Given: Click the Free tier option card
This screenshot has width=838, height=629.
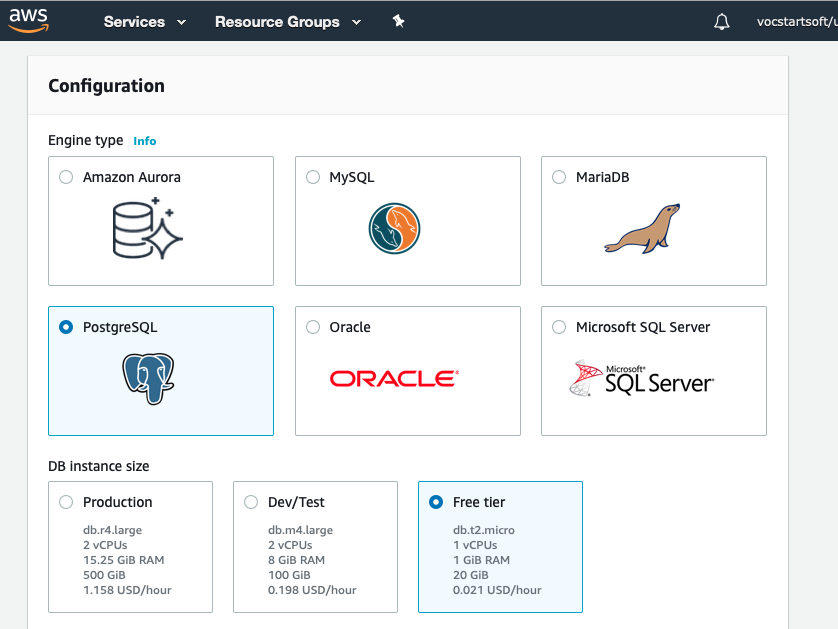Looking at the screenshot, I should point(500,547).
